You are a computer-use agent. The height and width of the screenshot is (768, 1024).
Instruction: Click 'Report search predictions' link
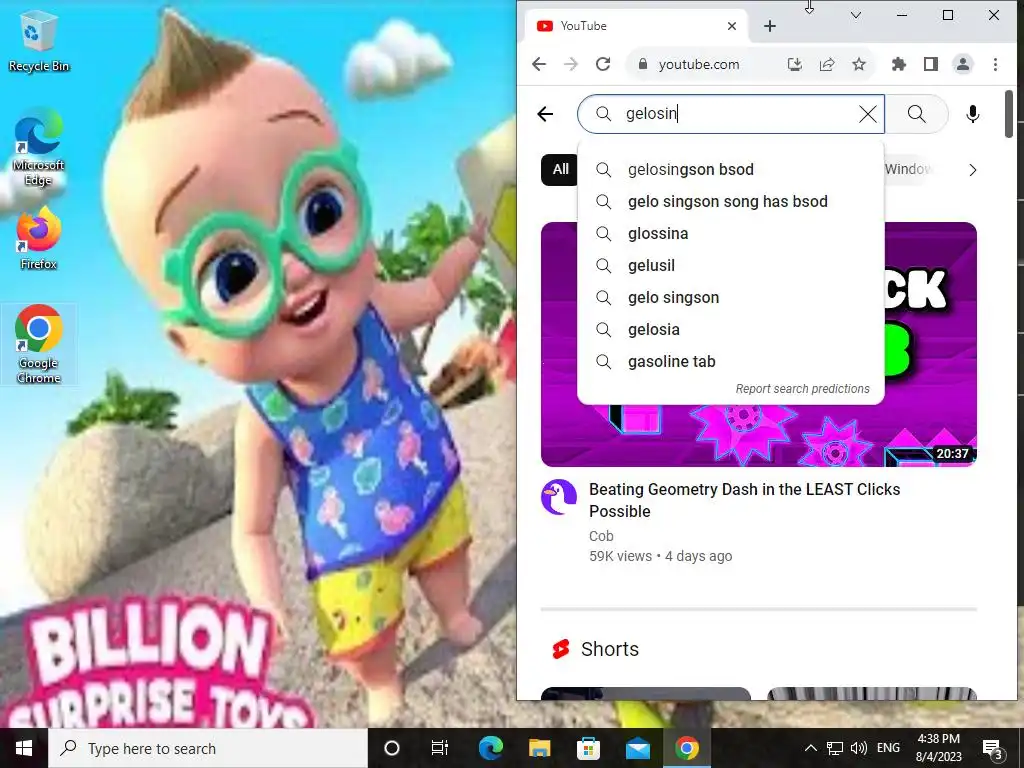click(x=803, y=389)
